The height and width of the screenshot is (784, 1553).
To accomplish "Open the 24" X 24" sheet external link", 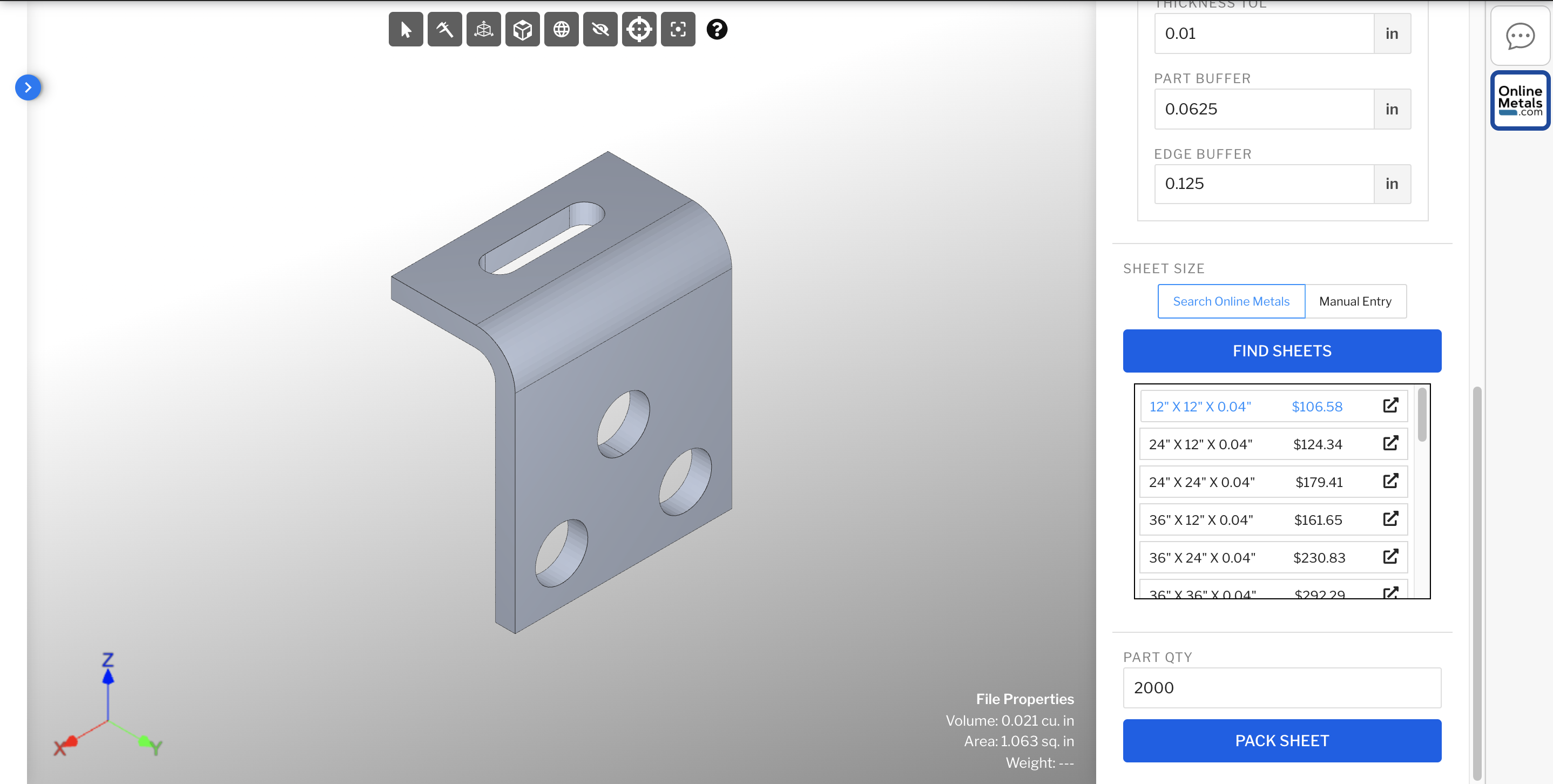I will point(1390,482).
